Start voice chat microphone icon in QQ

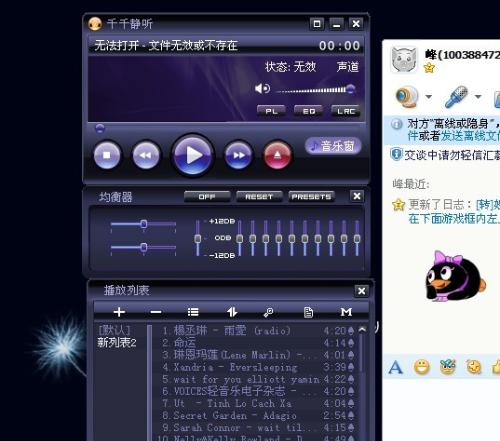[456, 97]
